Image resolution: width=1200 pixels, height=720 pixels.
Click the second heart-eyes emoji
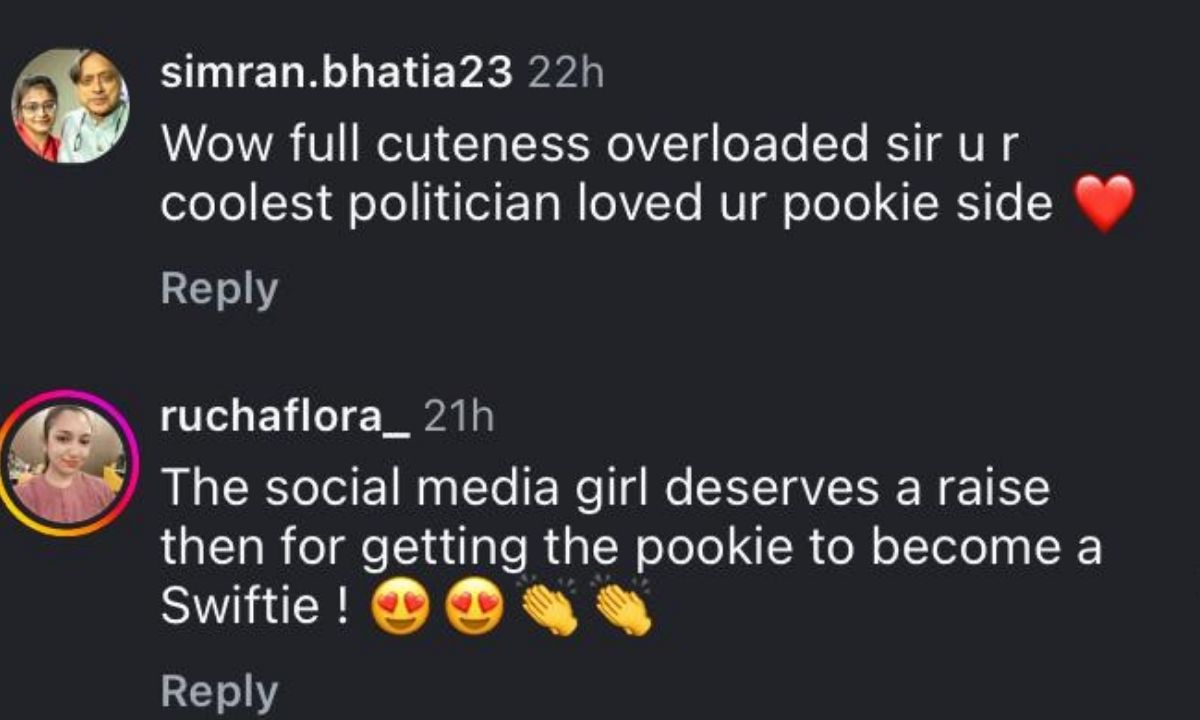click(472, 609)
